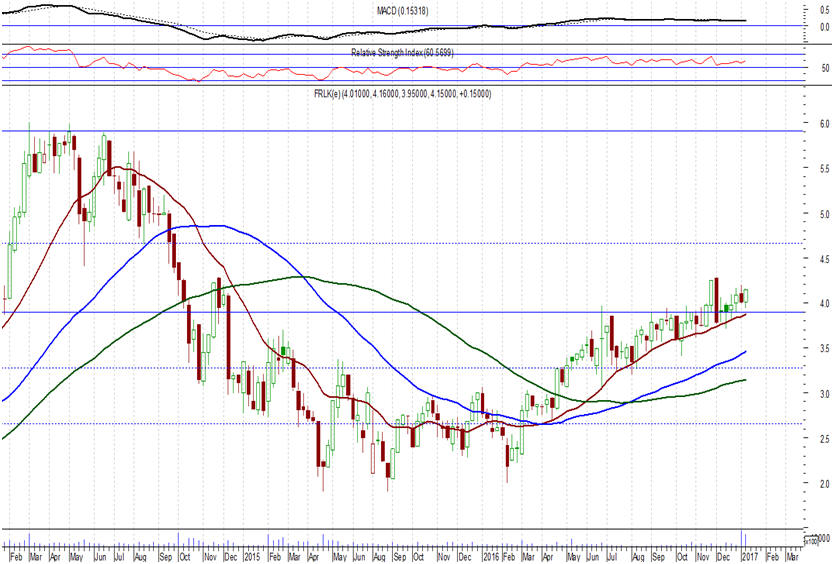Viewport: 834px width, 564px height.
Task: Click the Dec label just before 2015
Action: tap(230, 557)
